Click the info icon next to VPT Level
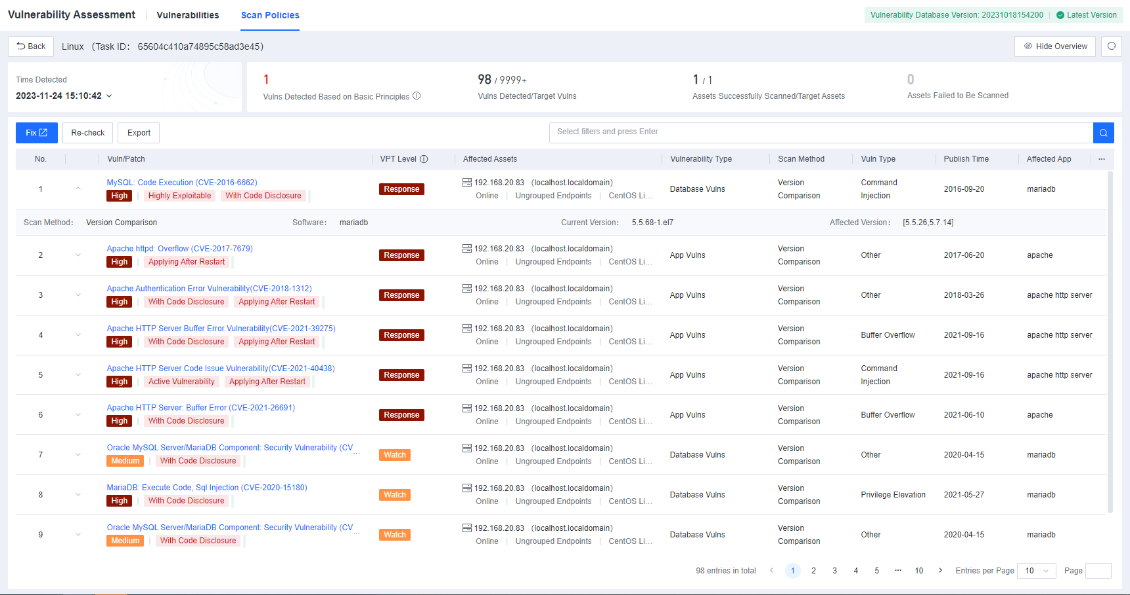Image resolution: width=1130 pixels, height=595 pixels. coord(424,159)
